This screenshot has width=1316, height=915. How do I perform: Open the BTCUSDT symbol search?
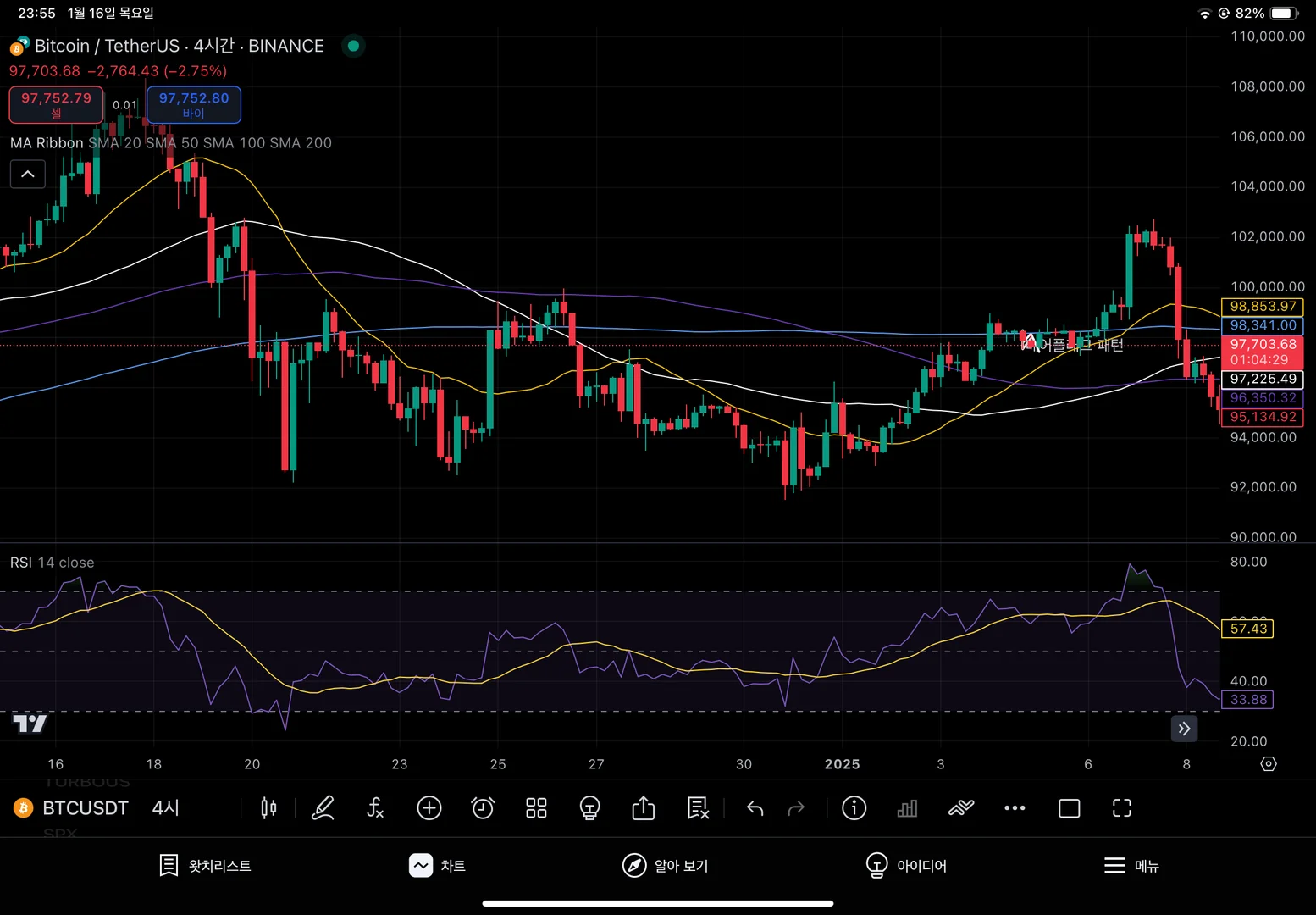(86, 808)
